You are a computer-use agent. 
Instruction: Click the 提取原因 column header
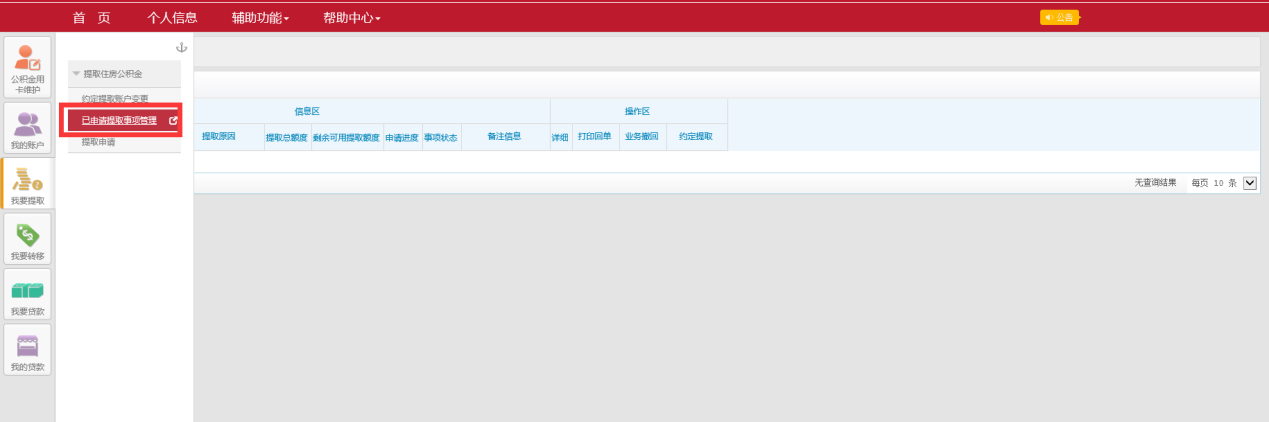pyautogui.click(x=219, y=137)
